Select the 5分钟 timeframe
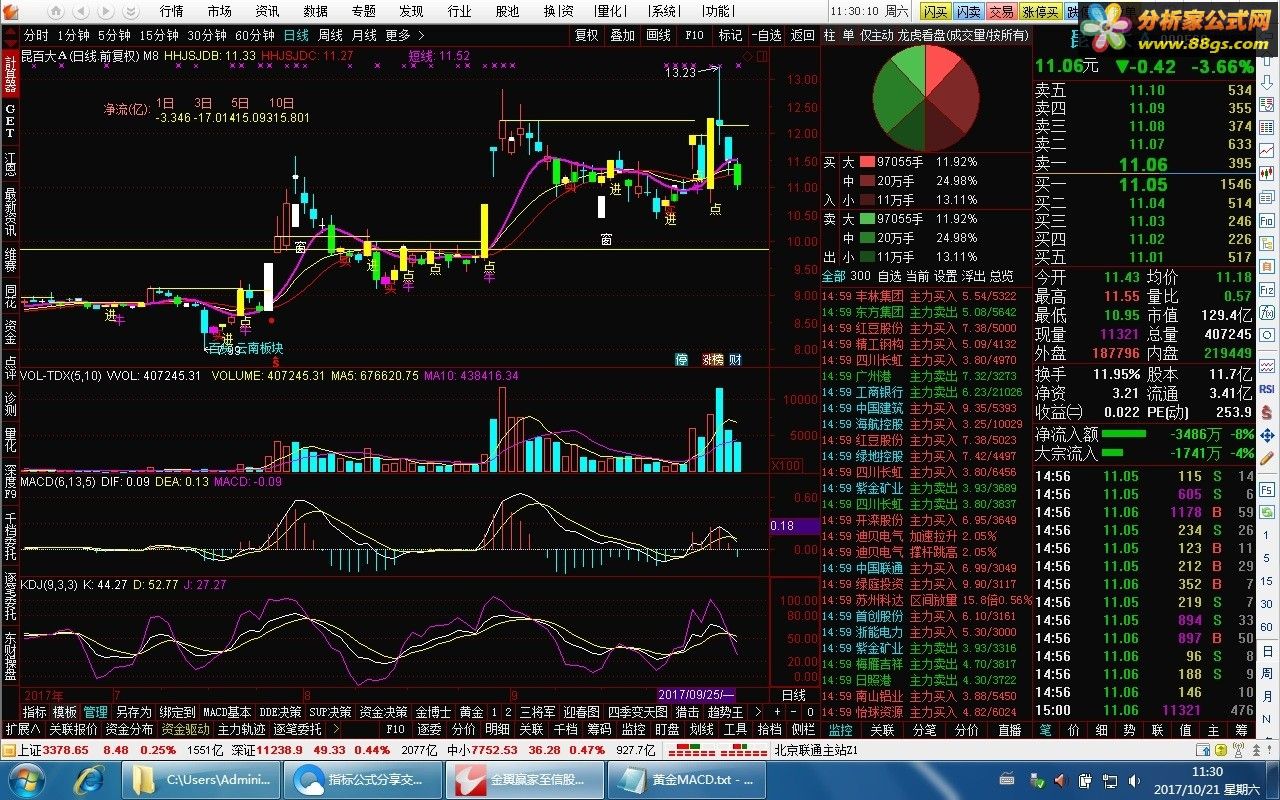 [115, 35]
